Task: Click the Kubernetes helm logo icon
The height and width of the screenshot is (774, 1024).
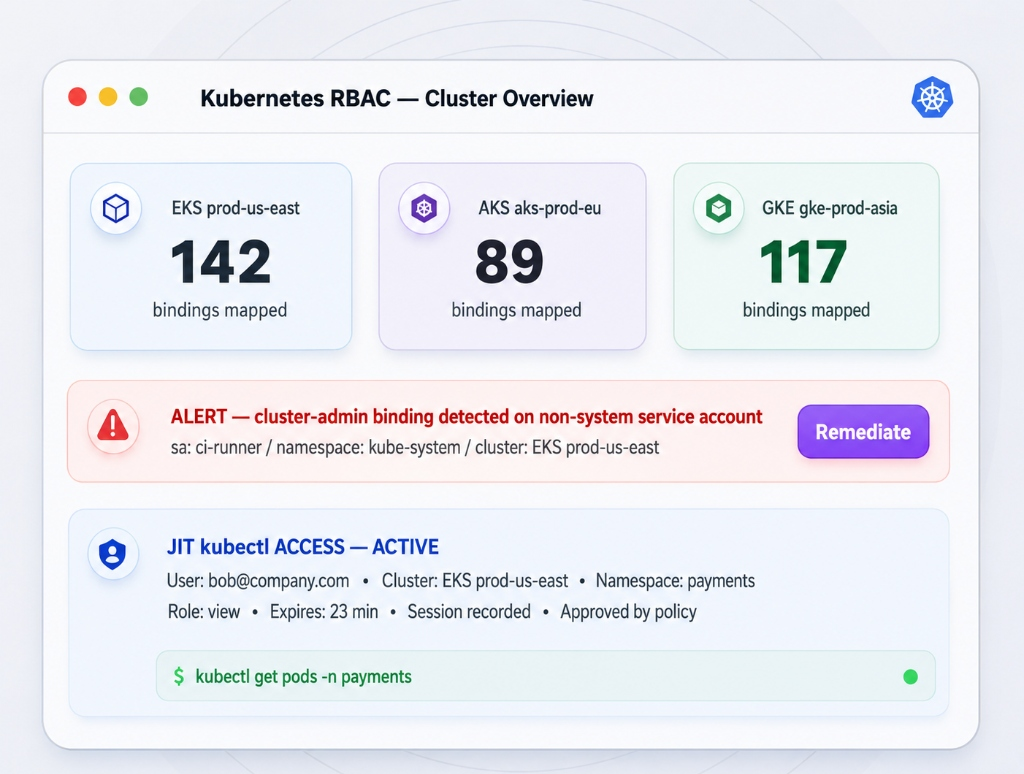Action: (932, 98)
